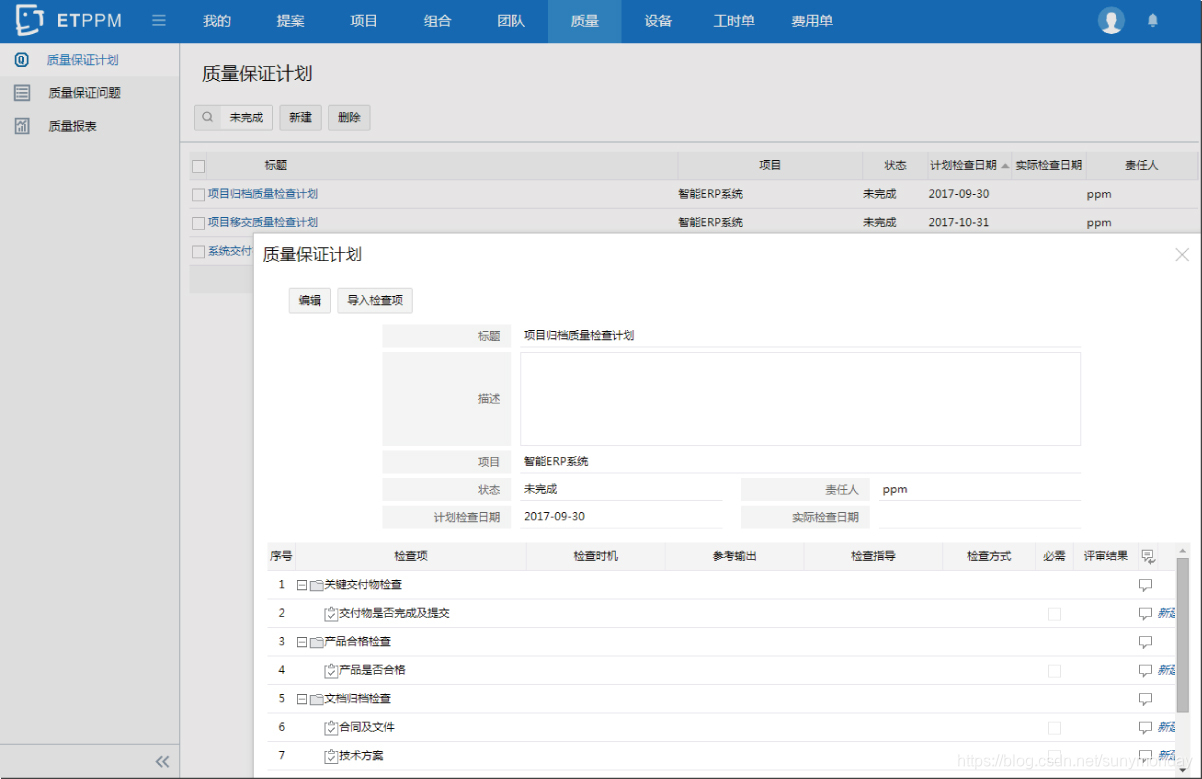Click the 质量保证问题 sidebar icon
Viewport: 1202px width, 779px height.
22,93
